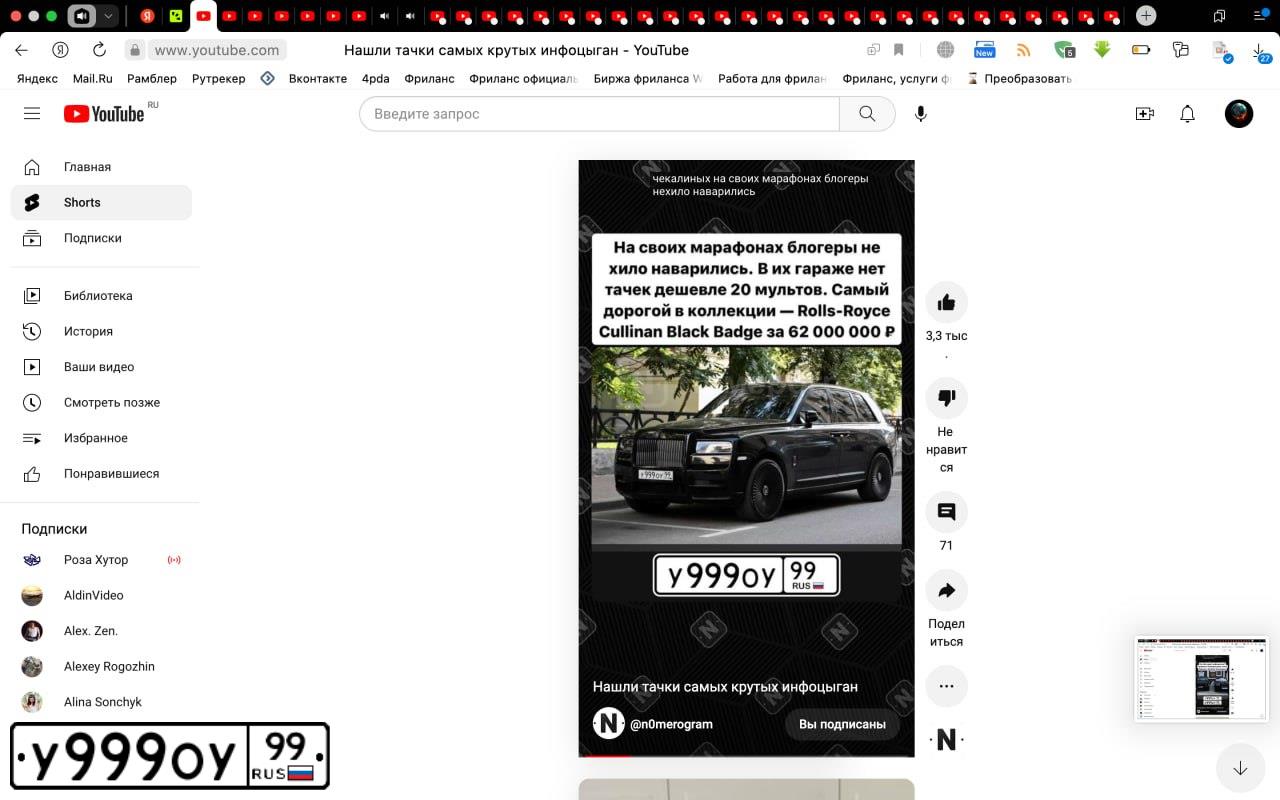The width and height of the screenshot is (1280, 800).
Task: Open the Рамблер bookmark
Action: click(152, 78)
